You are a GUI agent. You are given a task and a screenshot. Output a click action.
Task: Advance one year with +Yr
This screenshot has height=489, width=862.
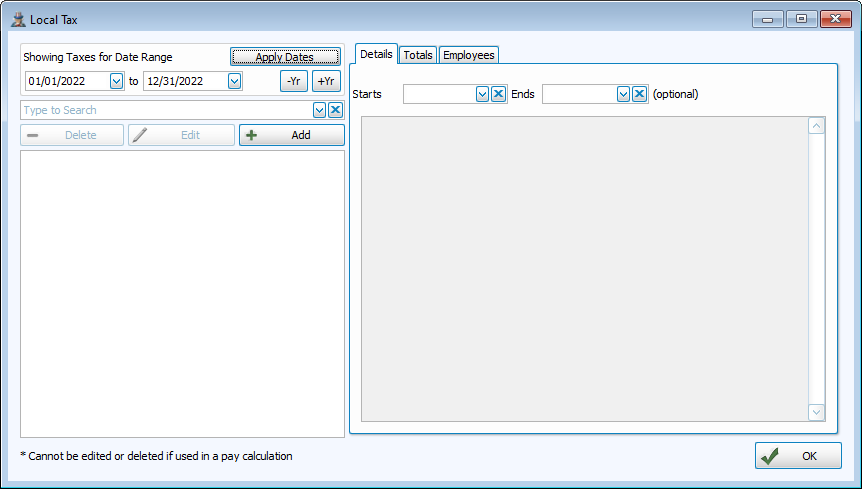(326, 82)
